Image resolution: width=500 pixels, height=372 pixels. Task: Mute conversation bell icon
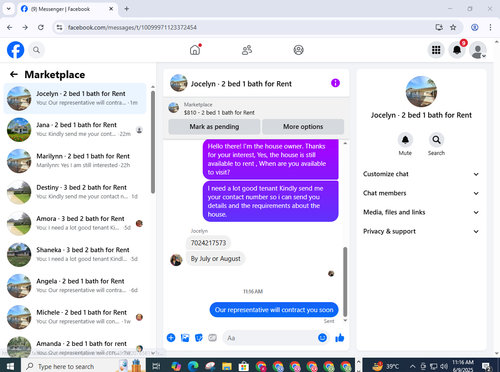coord(405,140)
